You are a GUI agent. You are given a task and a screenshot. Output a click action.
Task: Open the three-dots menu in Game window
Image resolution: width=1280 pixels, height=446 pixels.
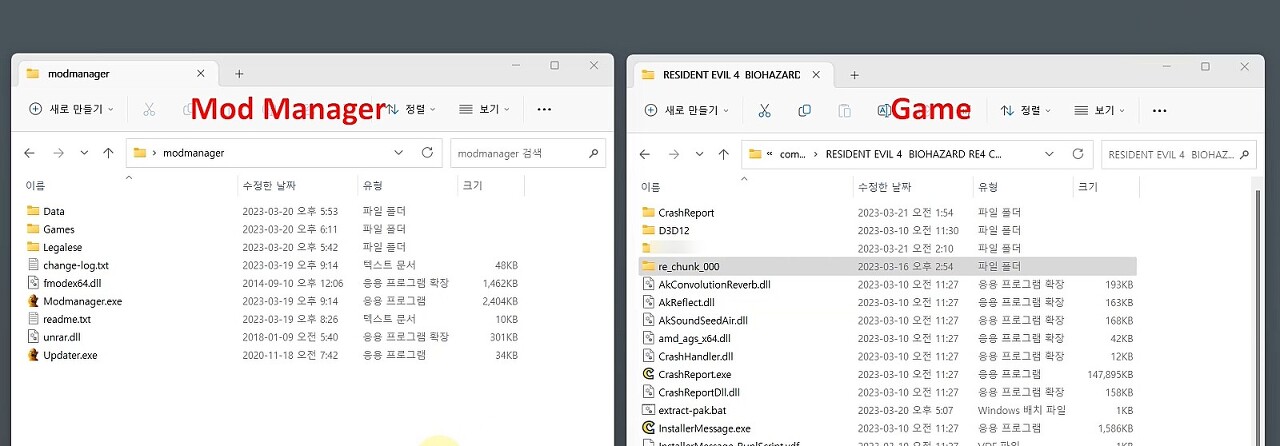1159,110
